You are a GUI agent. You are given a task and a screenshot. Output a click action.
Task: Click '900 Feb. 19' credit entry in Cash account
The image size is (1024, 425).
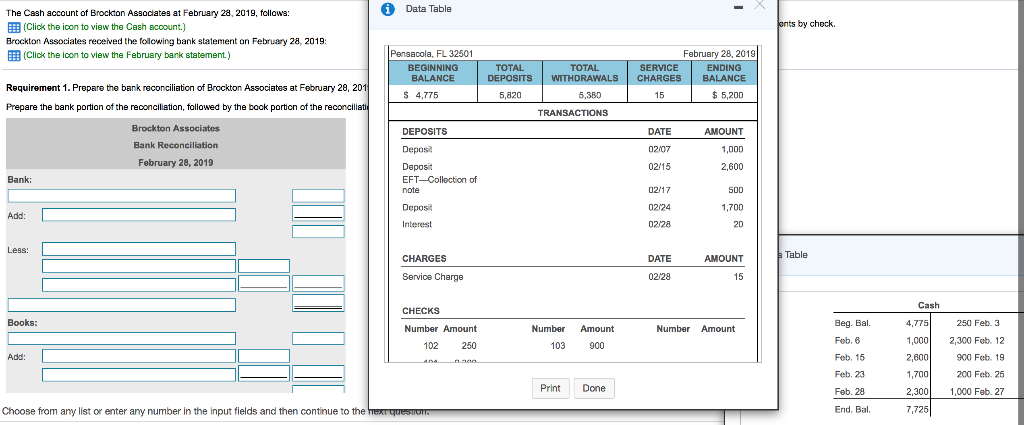(980, 358)
